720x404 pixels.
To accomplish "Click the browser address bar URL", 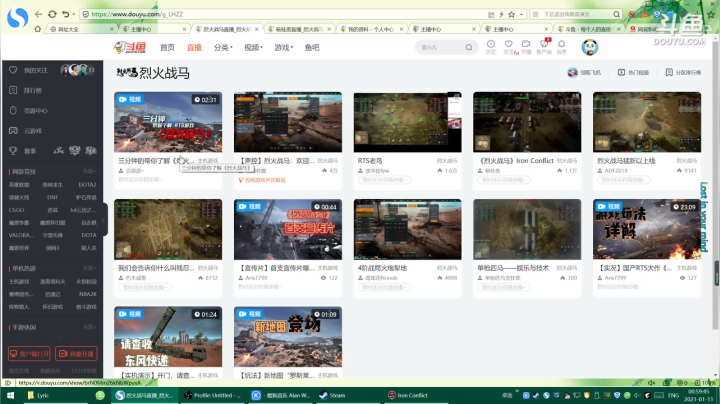I will point(137,14).
